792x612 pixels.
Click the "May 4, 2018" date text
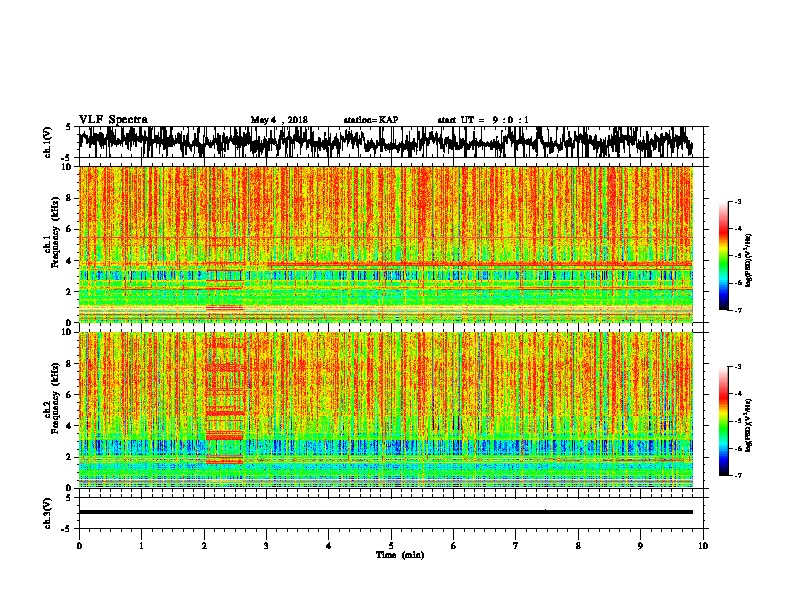pos(279,120)
